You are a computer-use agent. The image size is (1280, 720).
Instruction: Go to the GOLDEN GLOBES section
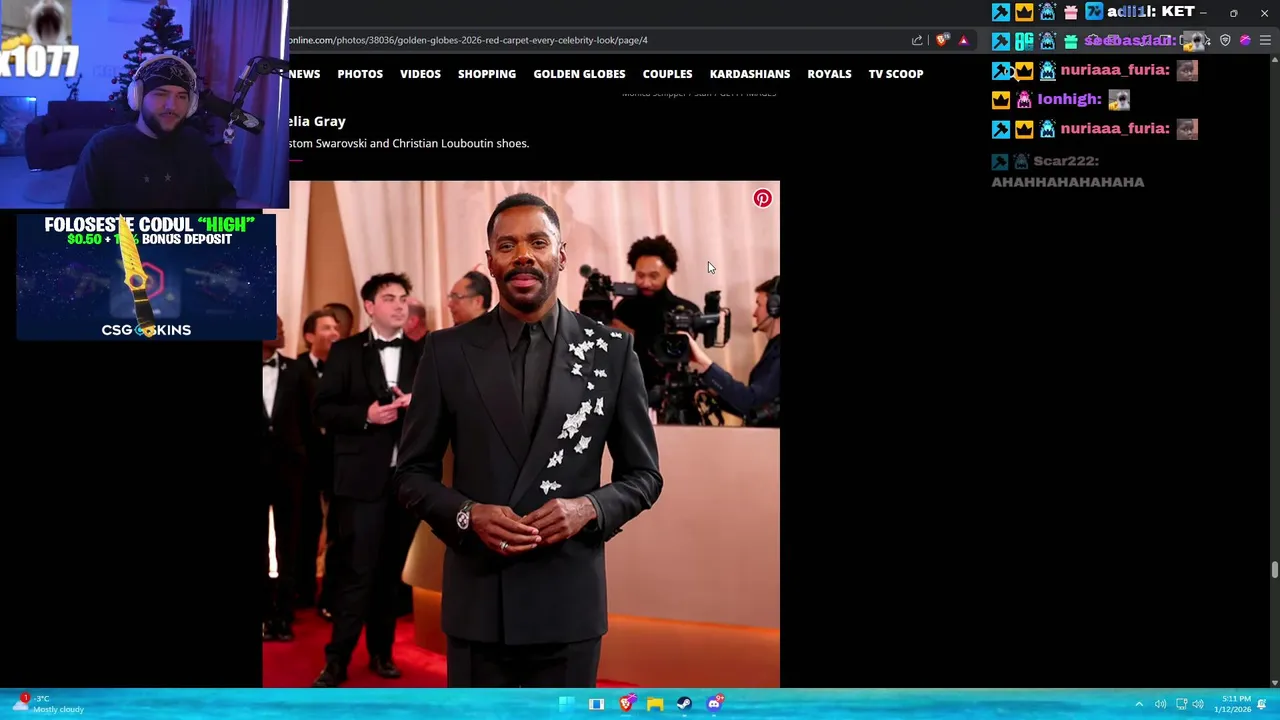(x=579, y=74)
